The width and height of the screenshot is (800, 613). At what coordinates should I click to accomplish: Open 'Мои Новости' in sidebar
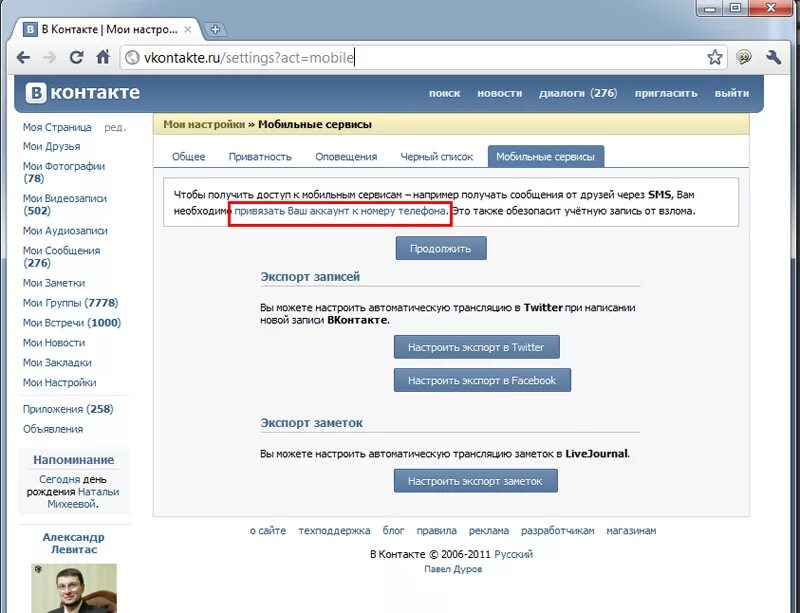point(54,342)
